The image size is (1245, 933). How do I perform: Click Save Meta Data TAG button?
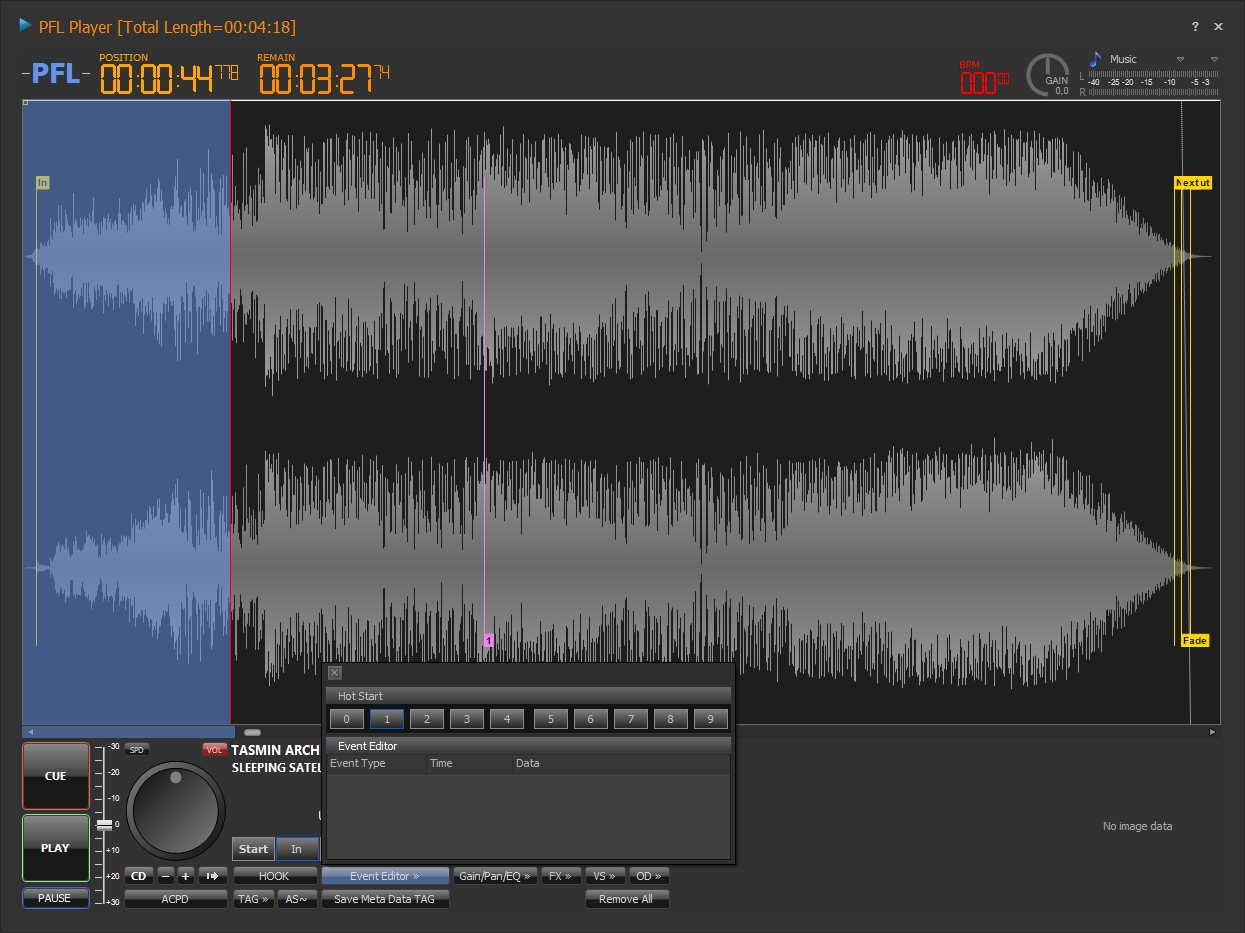(x=385, y=899)
